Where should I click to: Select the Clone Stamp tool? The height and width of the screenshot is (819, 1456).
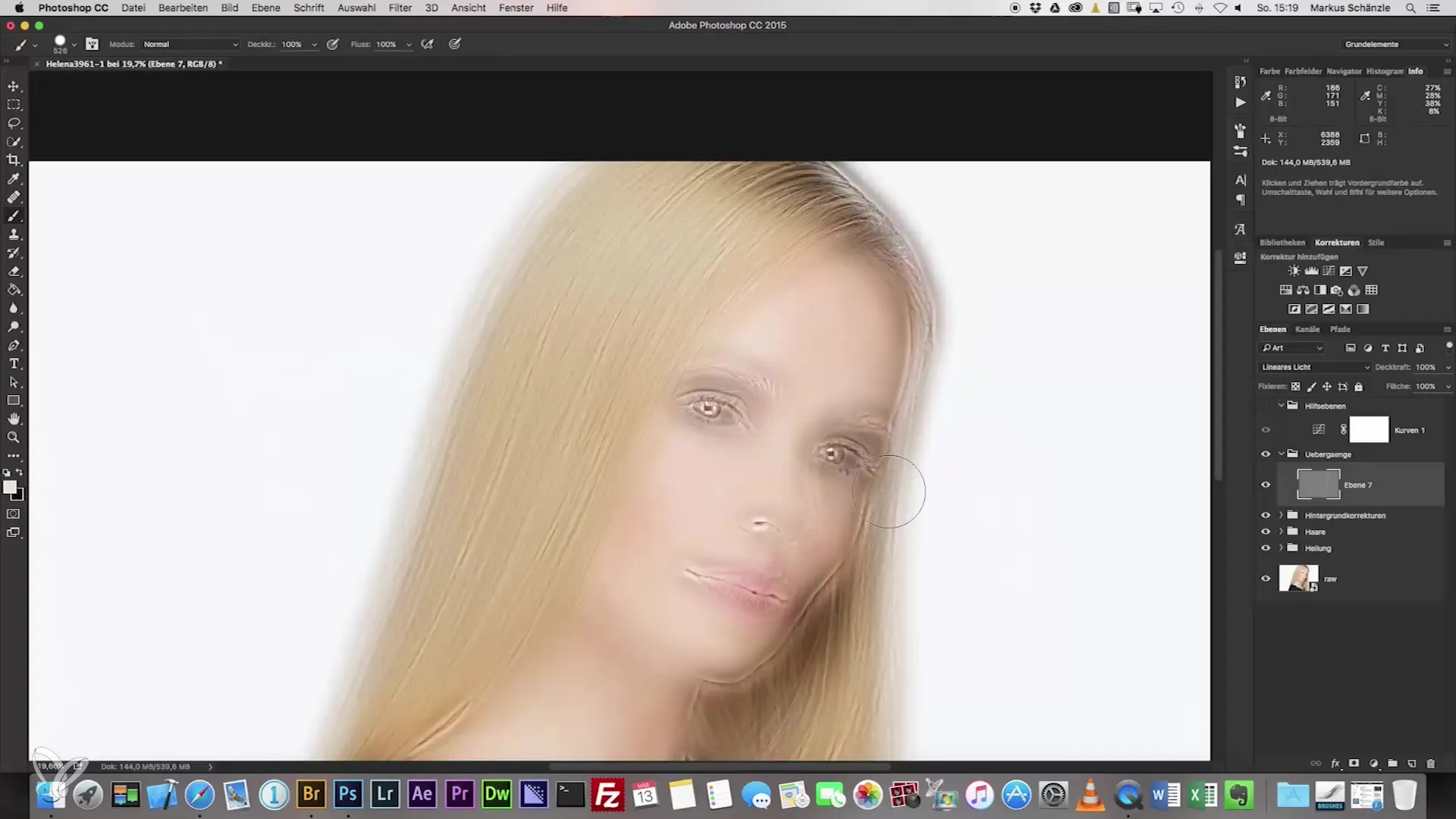[14, 234]
